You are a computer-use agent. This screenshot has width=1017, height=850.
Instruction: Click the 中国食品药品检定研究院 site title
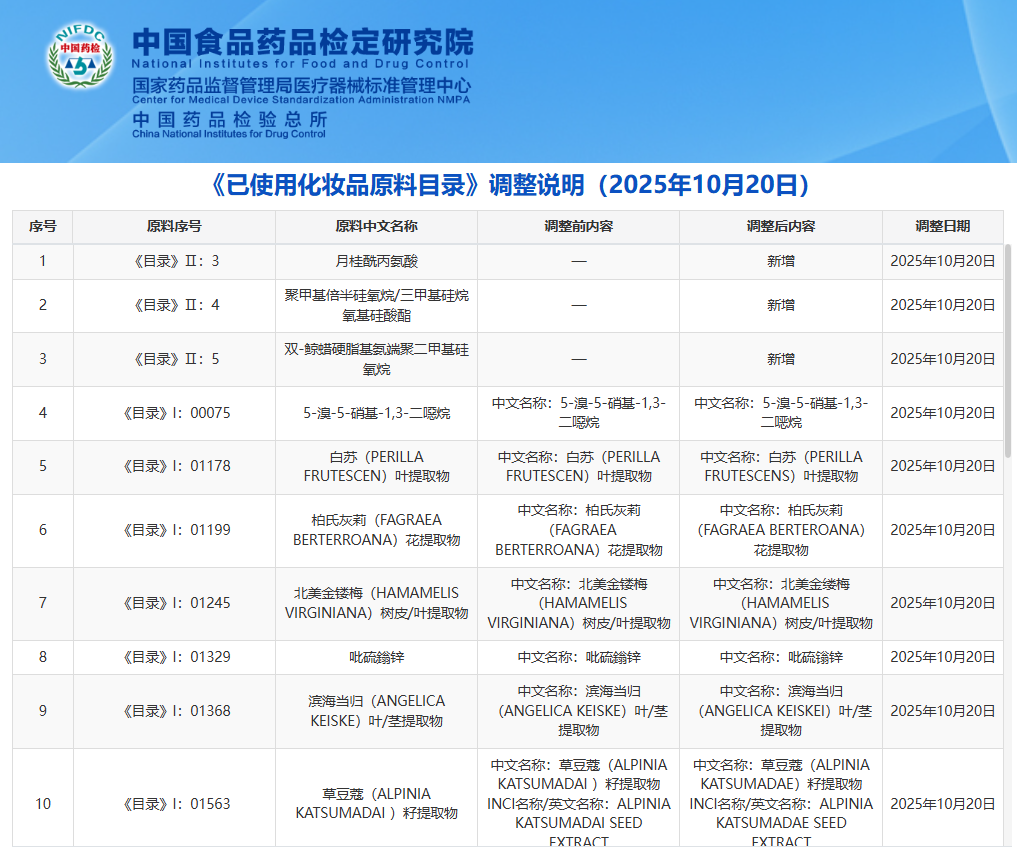click(x=302, y=41)
